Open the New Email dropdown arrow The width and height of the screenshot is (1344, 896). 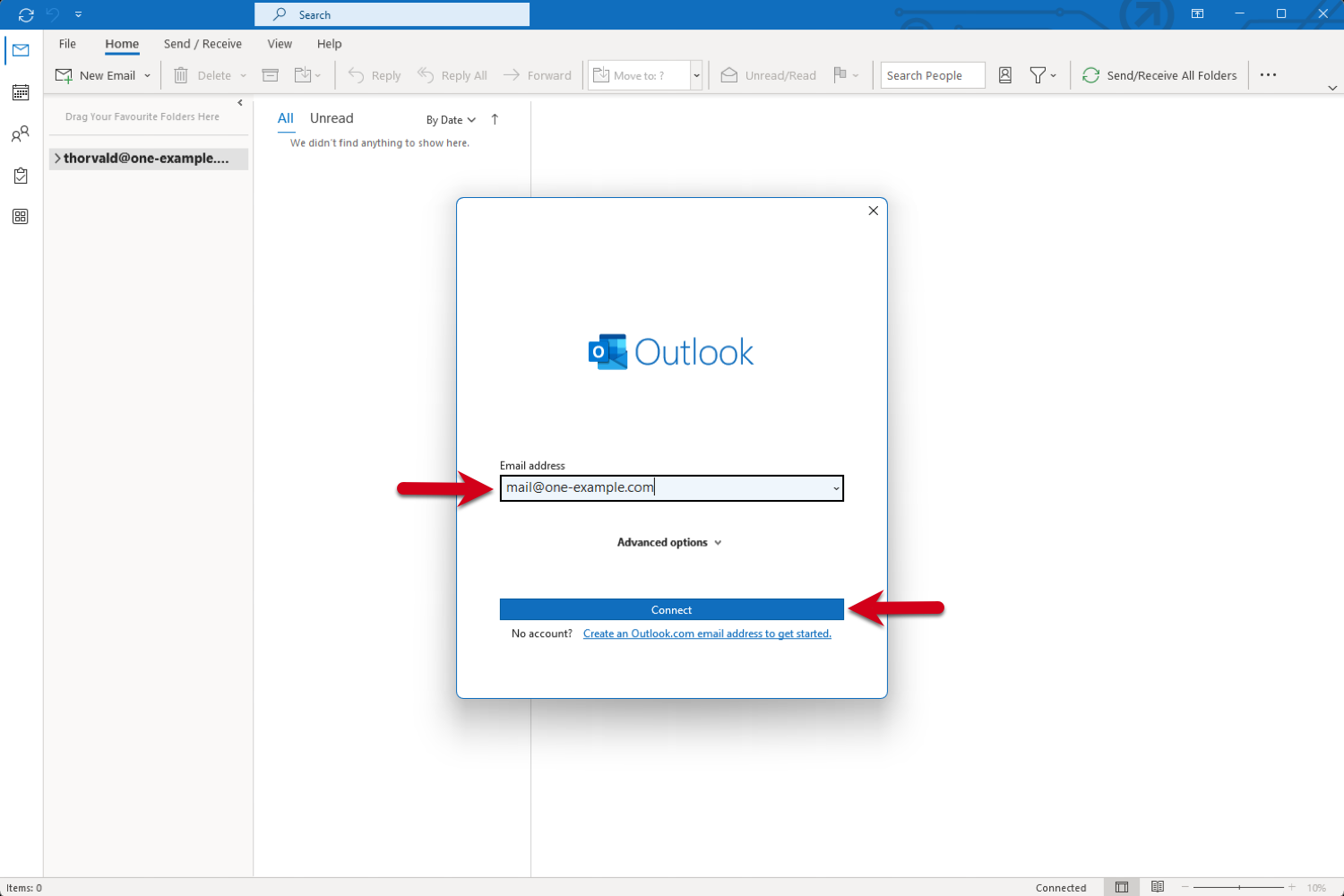[x=148, y=75]
